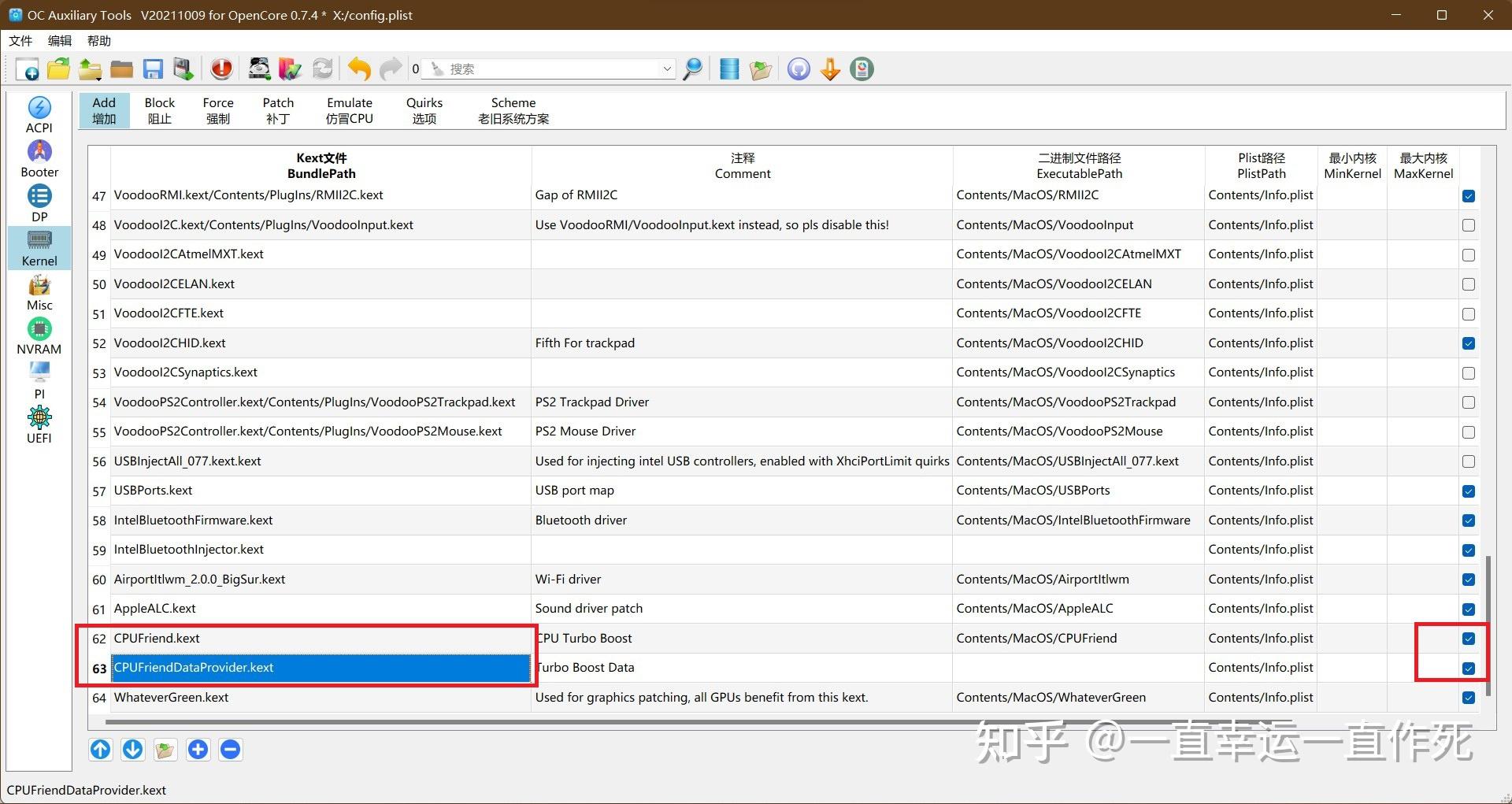Open the blue database stack icon
The width and height of the screenshot is (1512, 804).
730,69
